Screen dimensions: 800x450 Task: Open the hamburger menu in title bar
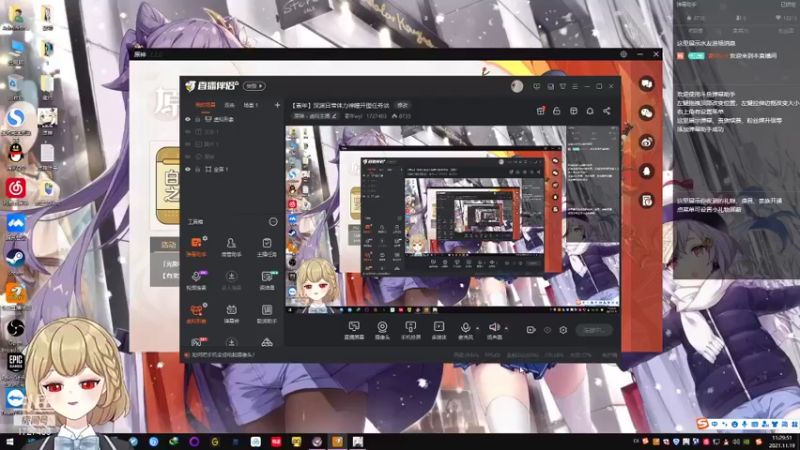pos(575,86)
